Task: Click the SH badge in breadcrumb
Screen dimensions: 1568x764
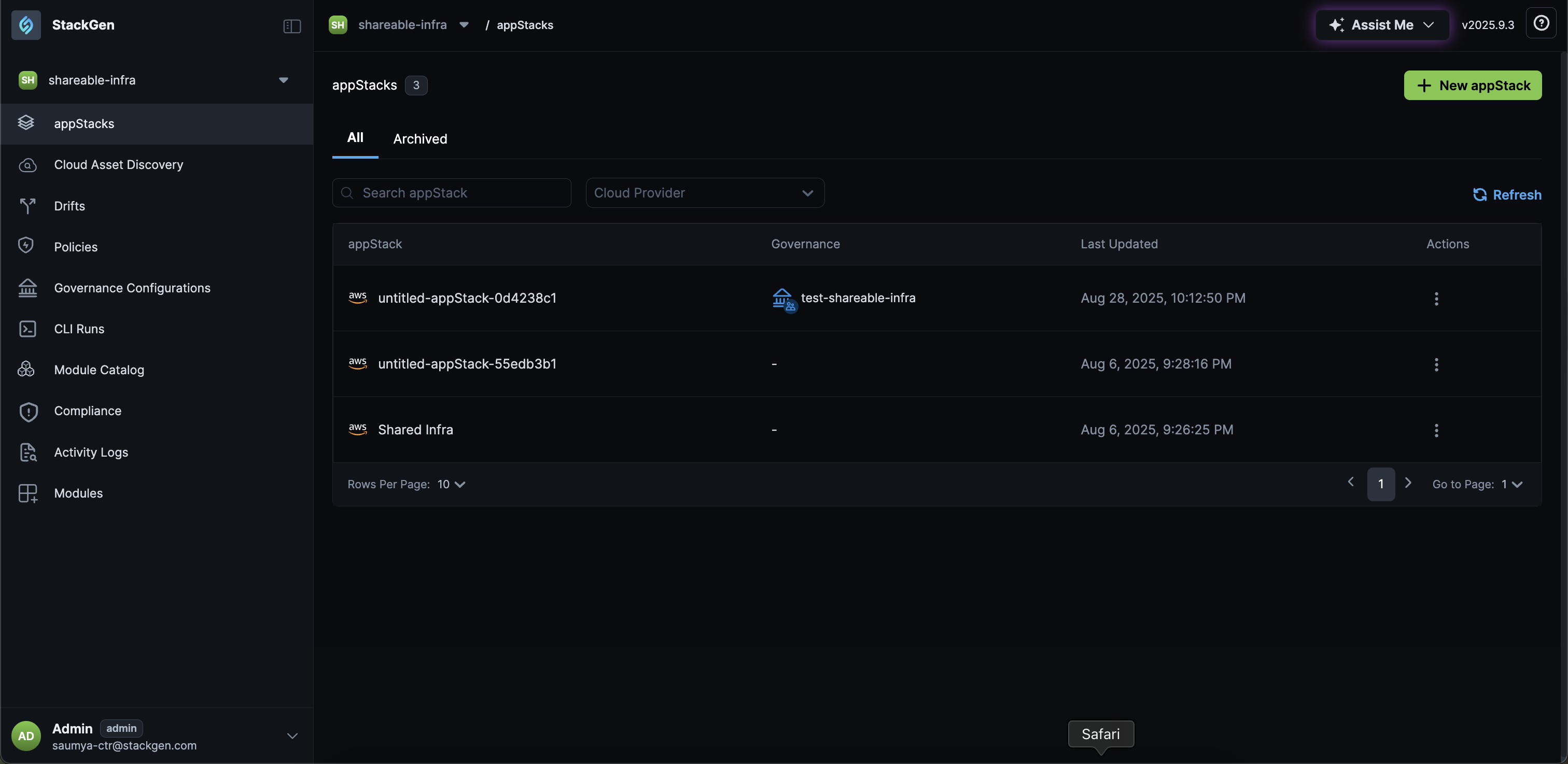Action: pyautogui.click(x=338, y=25)
